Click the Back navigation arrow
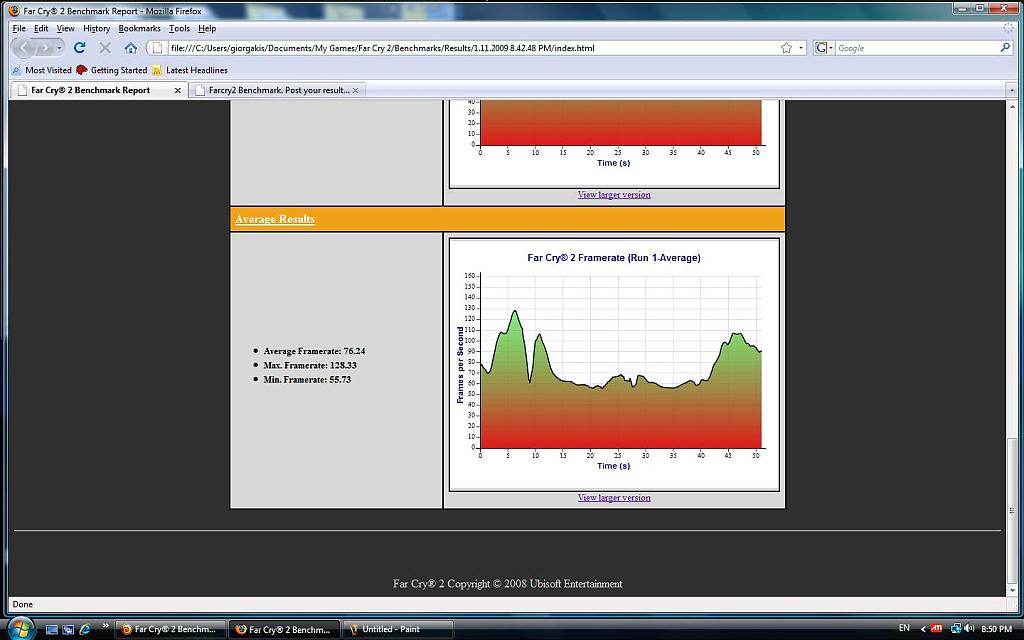 tap(24, 48)
